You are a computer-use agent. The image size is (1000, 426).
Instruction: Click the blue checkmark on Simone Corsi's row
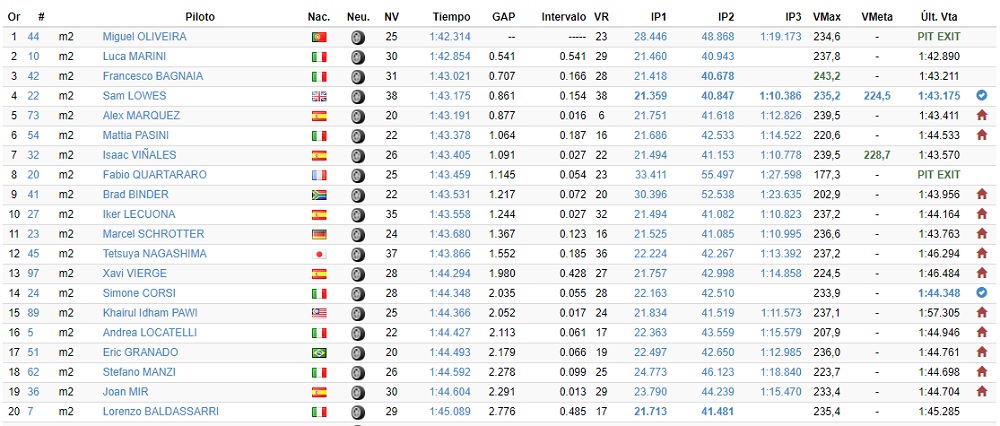point(981,293)
